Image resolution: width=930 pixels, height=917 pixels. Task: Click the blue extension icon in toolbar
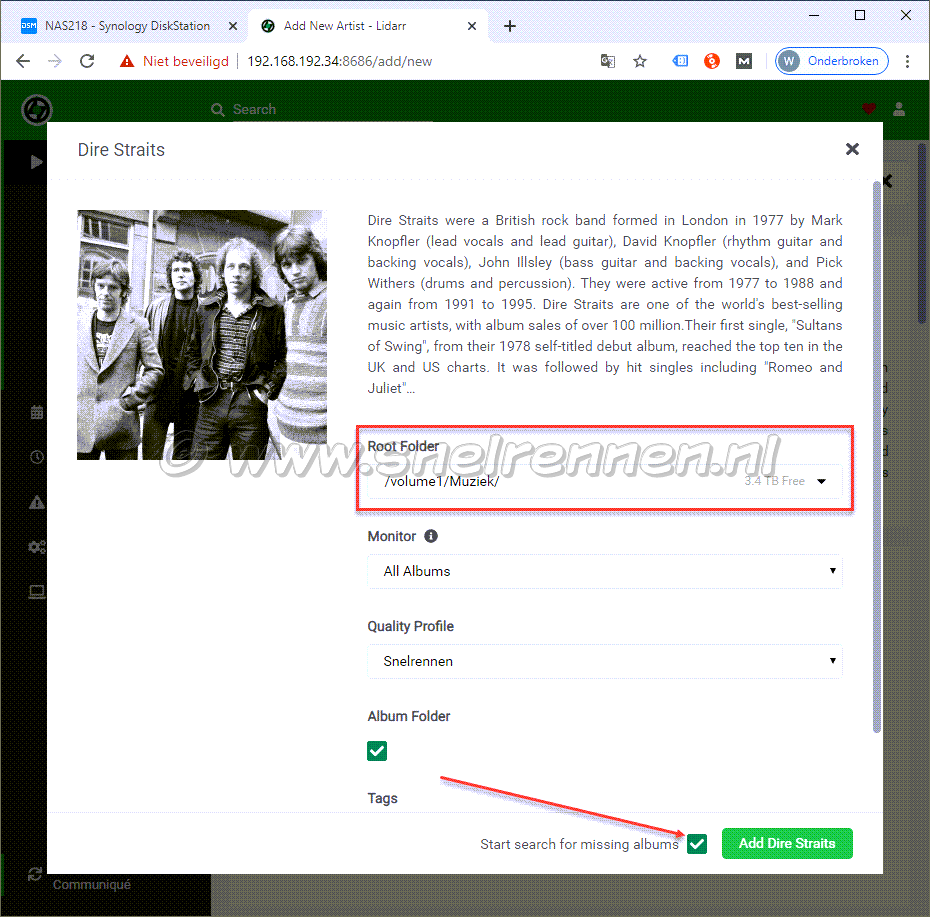(x=680, y=61)
